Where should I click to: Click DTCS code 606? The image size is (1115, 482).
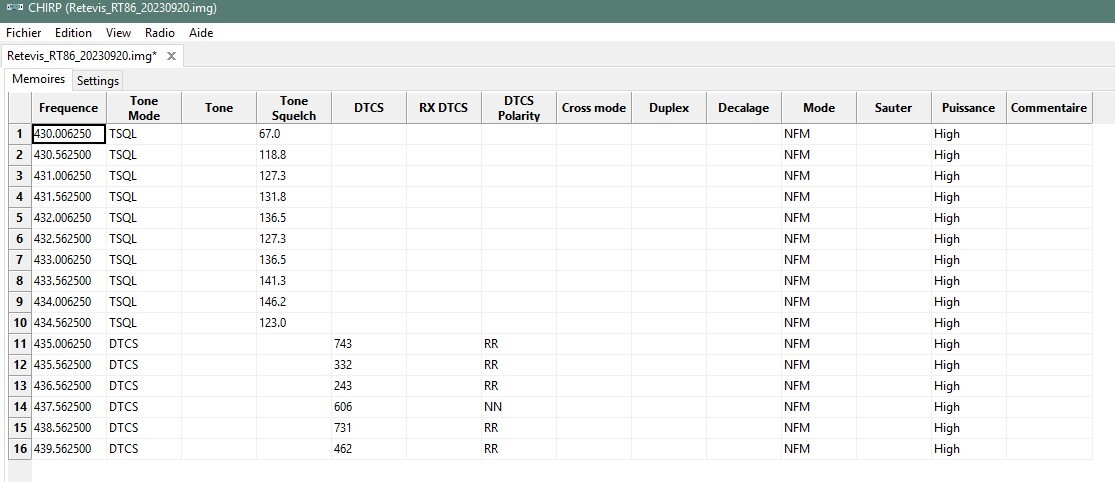tap(369, 407)
